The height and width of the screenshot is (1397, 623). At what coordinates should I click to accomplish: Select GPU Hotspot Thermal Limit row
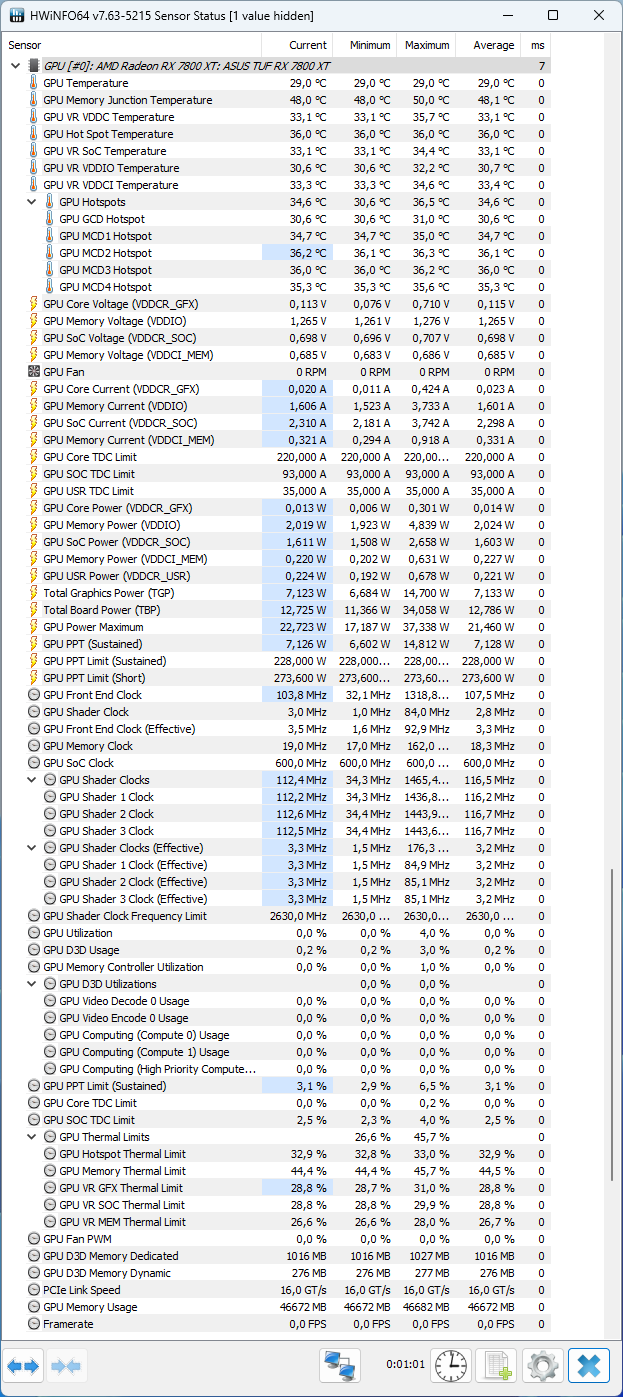point(276,1154)
